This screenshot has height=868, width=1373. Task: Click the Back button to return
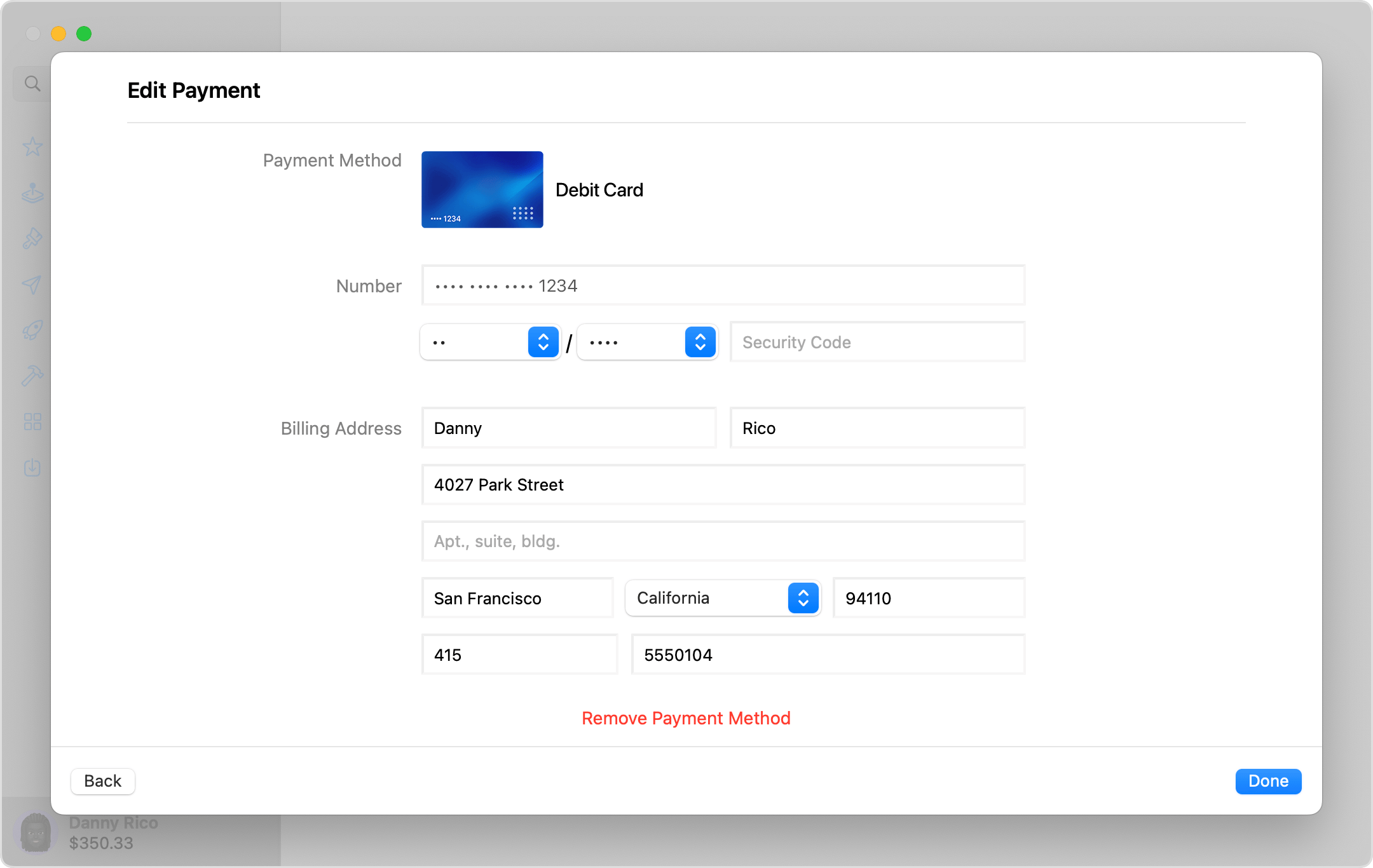(x=102, y=781)
